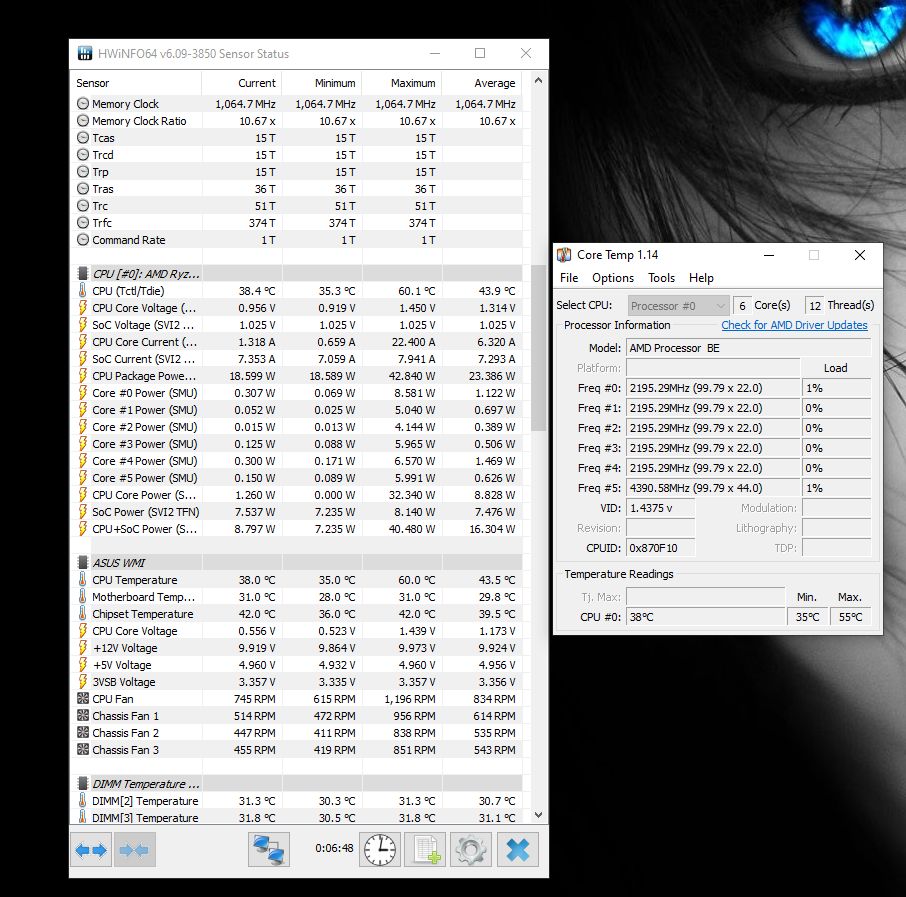Image resolution: width=906 pixels, height=897 pixels.
Task: Click the Maximum column header
Action: [402, 83]
